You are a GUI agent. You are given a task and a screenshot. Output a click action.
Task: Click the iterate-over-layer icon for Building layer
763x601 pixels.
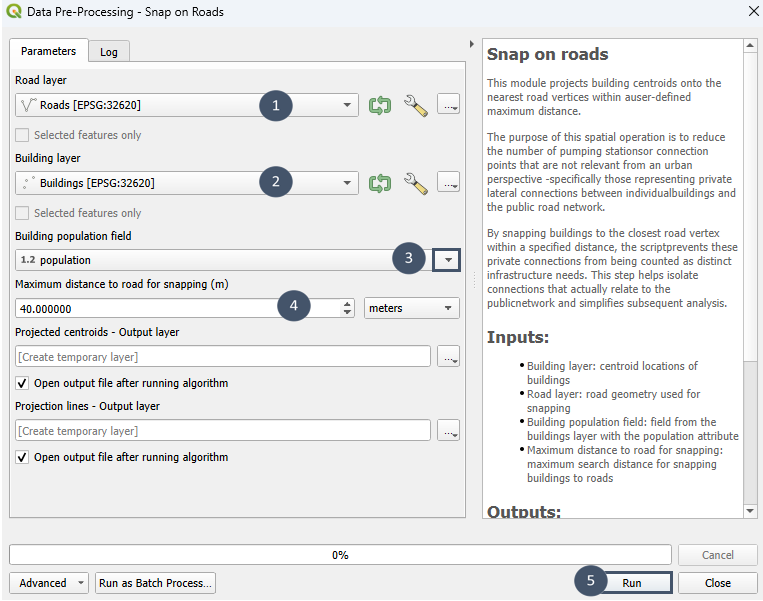380,183
